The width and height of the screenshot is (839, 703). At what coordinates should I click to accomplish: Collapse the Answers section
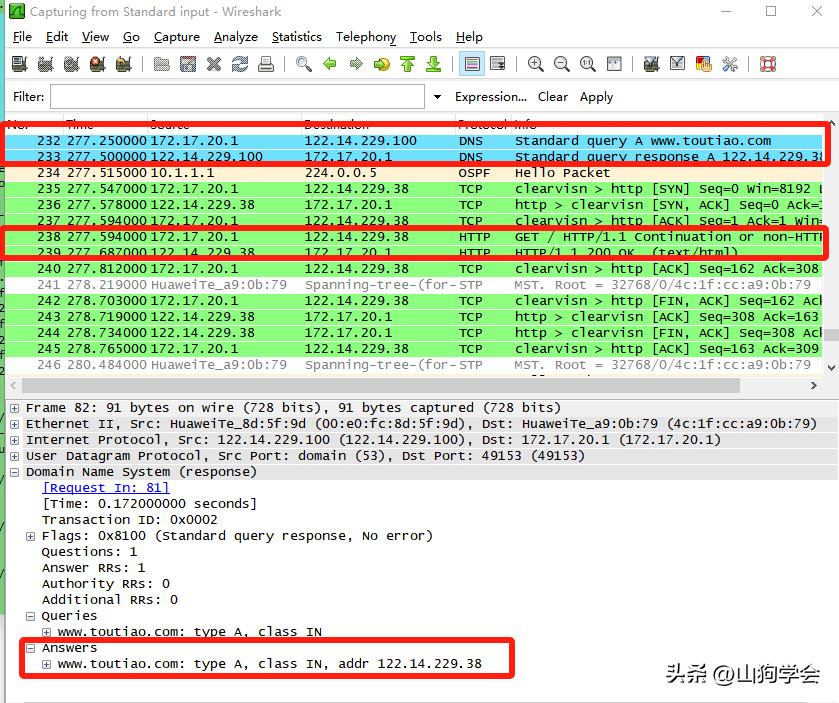(31, 648)
